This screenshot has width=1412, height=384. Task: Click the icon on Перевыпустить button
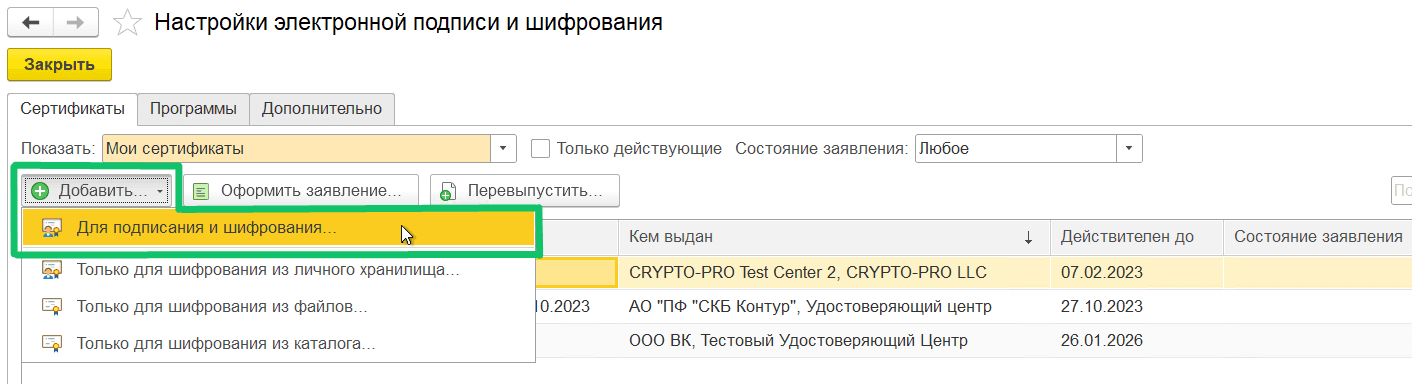(x=448, y=190)
